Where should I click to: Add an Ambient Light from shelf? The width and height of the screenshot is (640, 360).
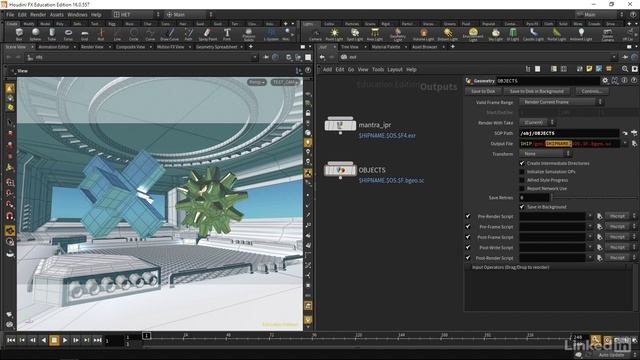tap(581, 35)
